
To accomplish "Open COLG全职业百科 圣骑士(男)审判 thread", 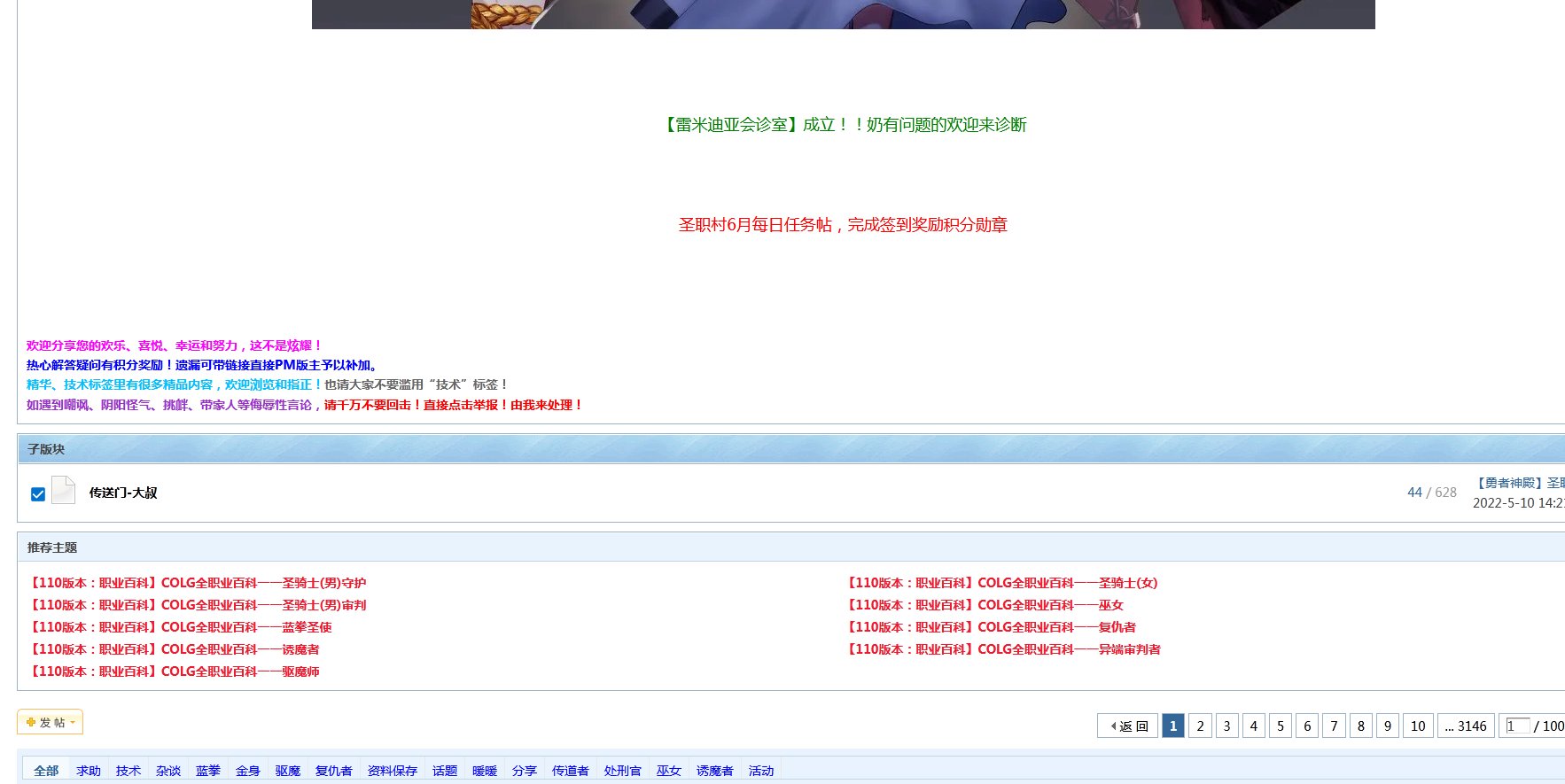I will pos(198,605).
